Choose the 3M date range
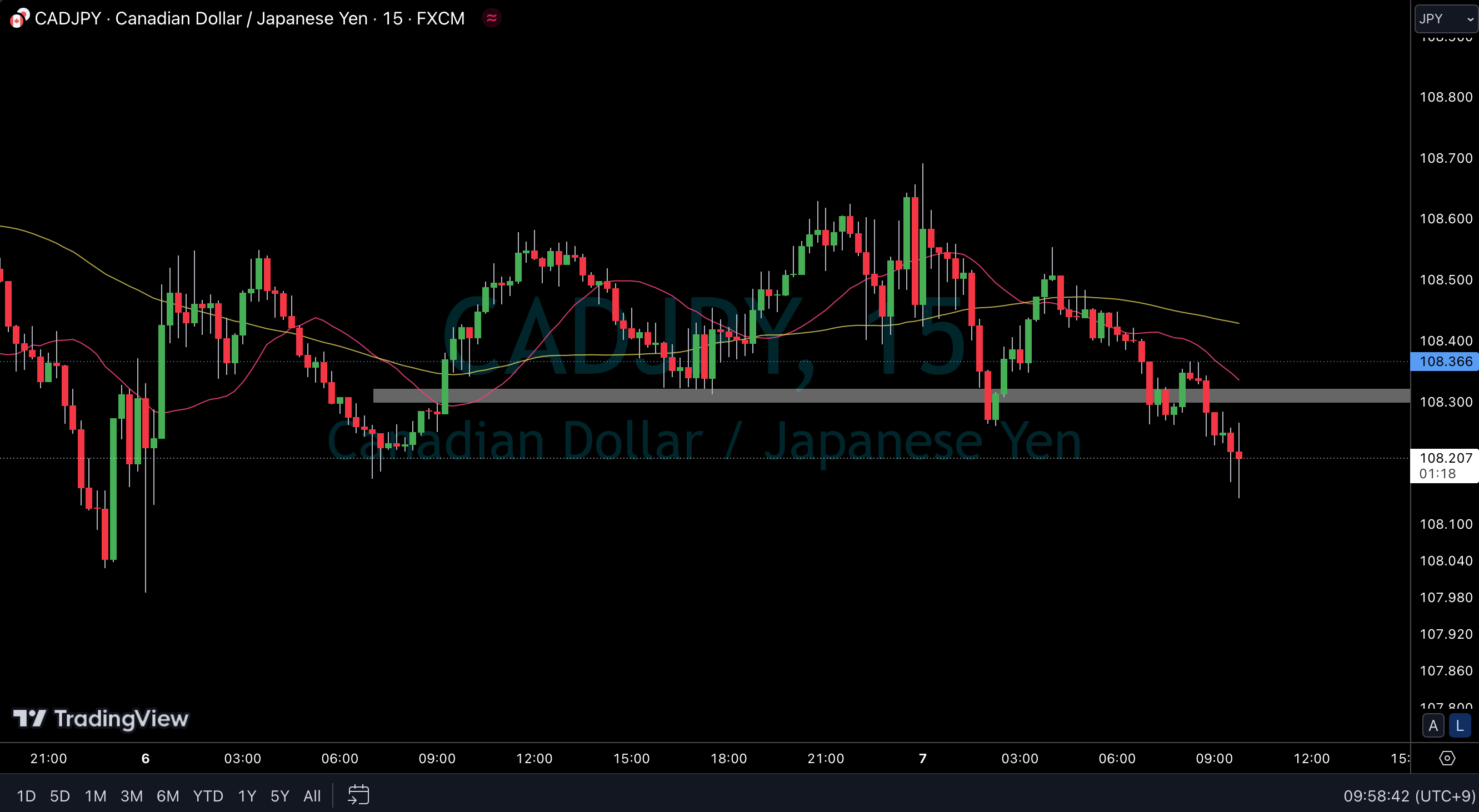Viewport: 1479px width, 812px height. [132, 796]
